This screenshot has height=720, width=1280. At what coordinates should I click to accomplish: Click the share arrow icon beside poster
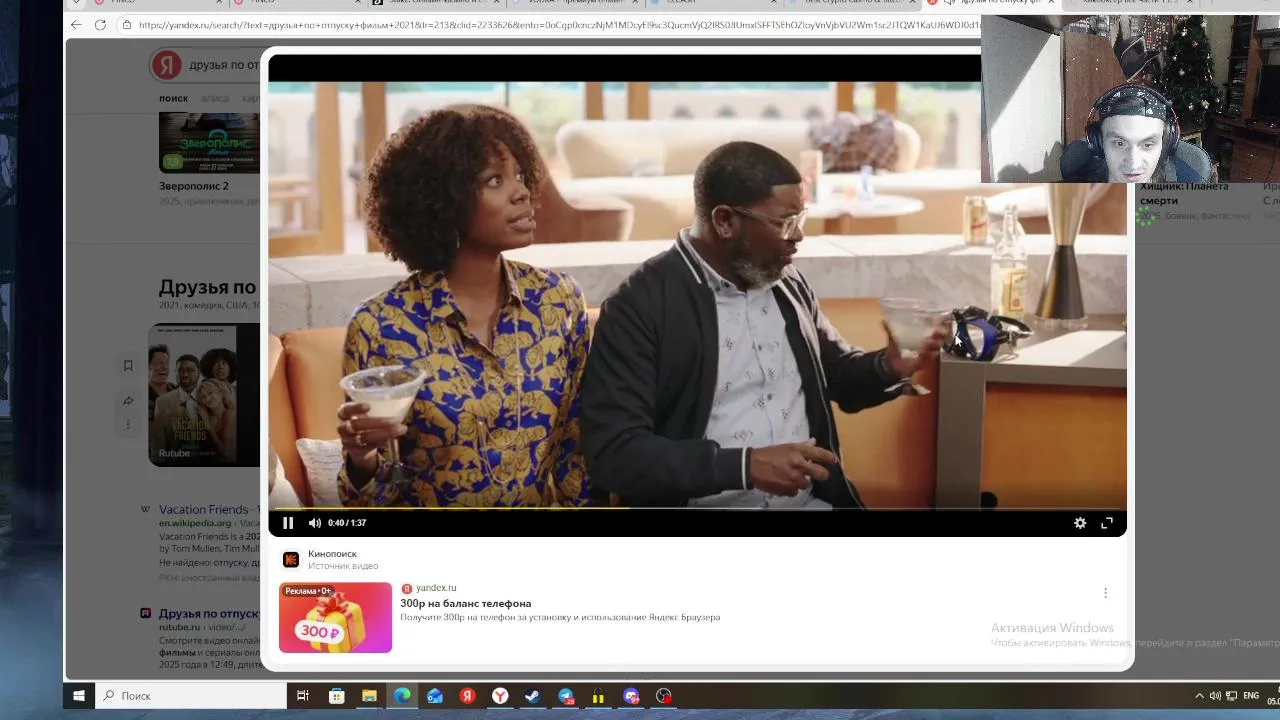128,401
